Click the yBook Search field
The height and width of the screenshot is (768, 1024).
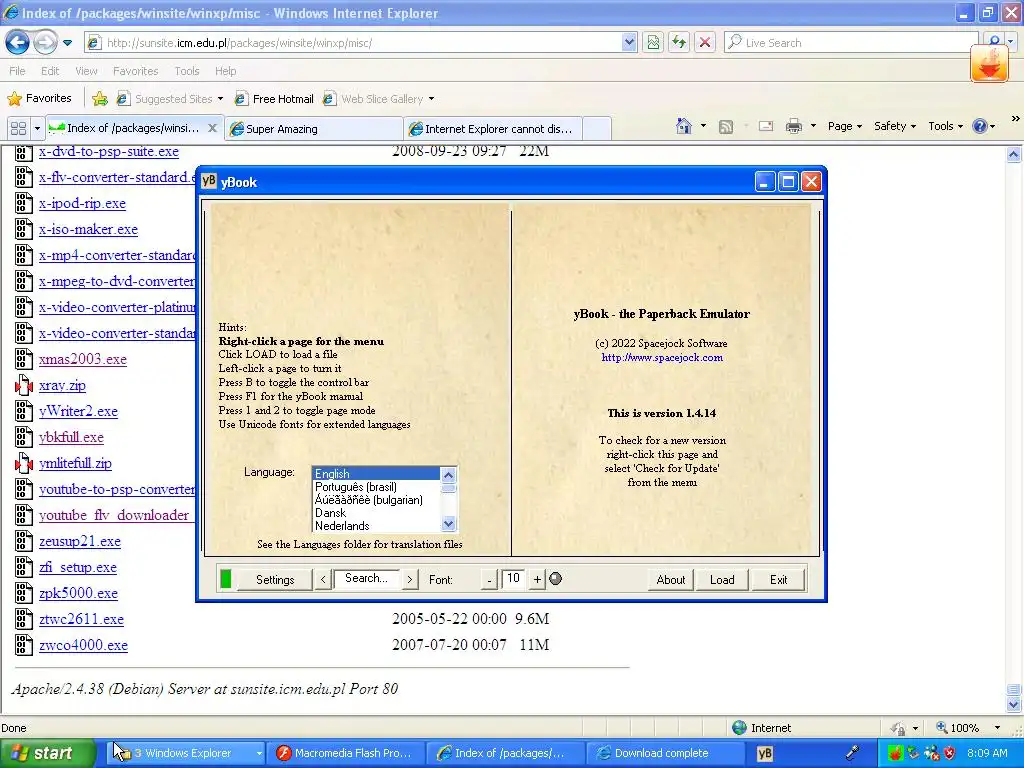(366, 579)
